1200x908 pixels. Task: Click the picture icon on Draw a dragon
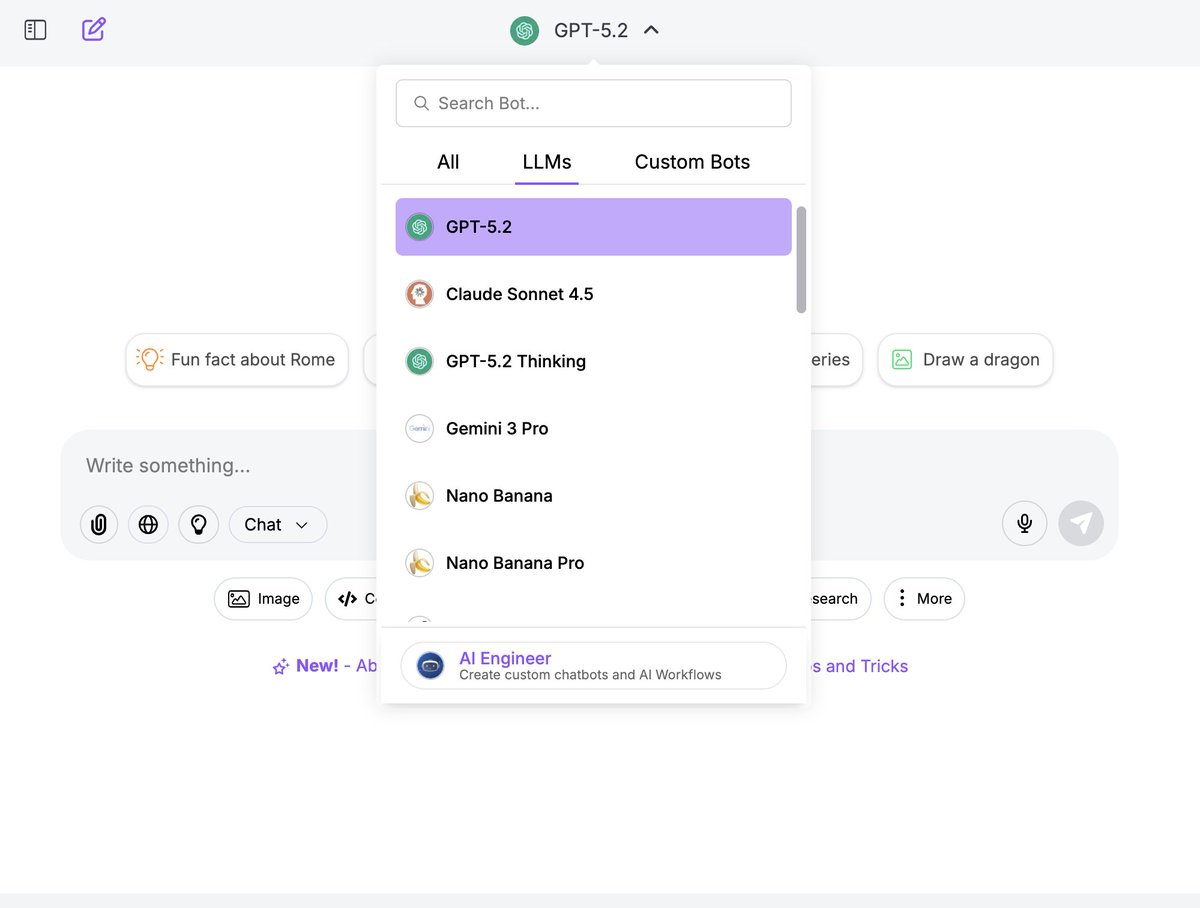coord(902,359)
